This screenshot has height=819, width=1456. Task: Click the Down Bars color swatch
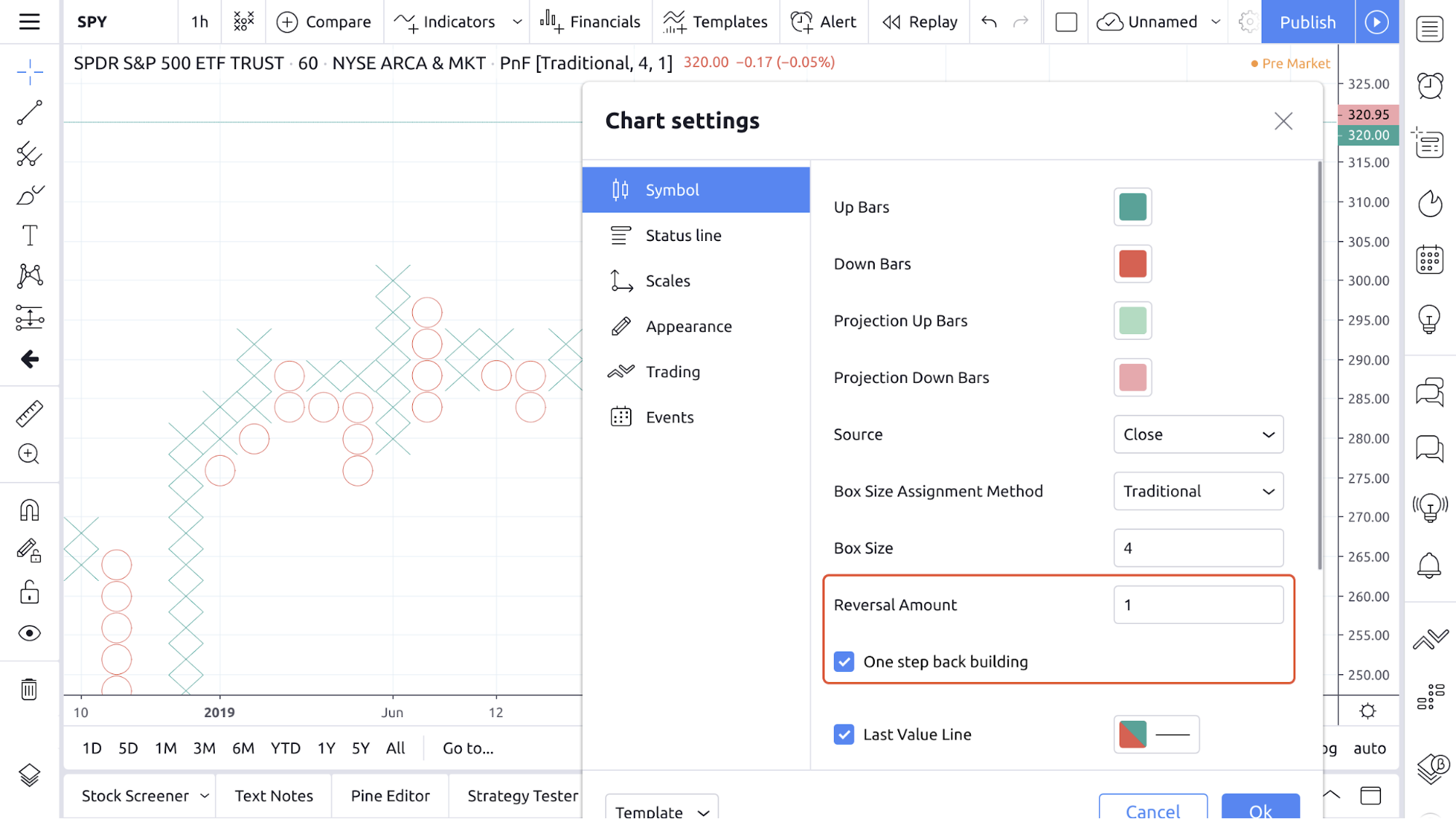(1132, 264)
